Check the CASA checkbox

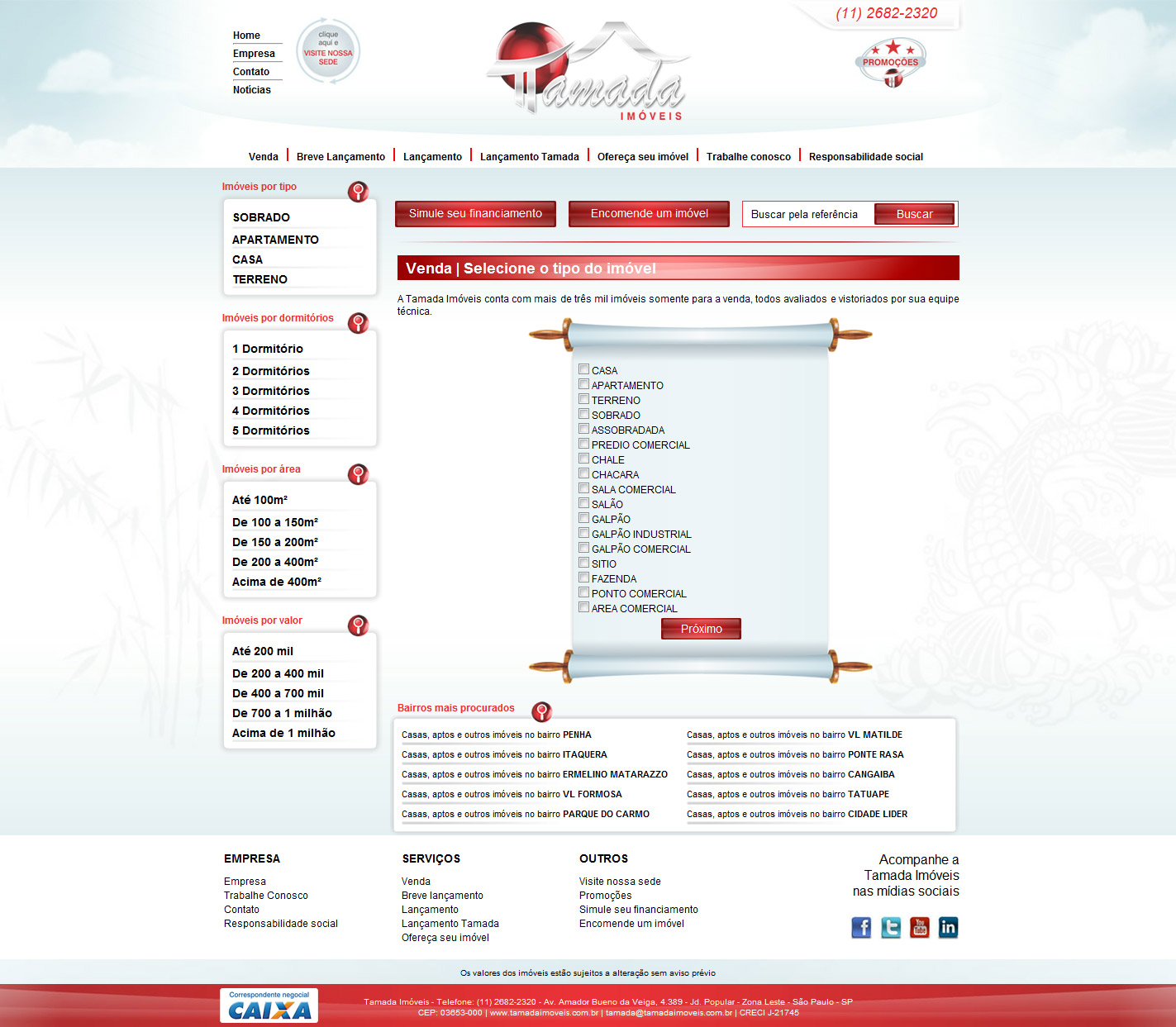(x=584, y=369)
